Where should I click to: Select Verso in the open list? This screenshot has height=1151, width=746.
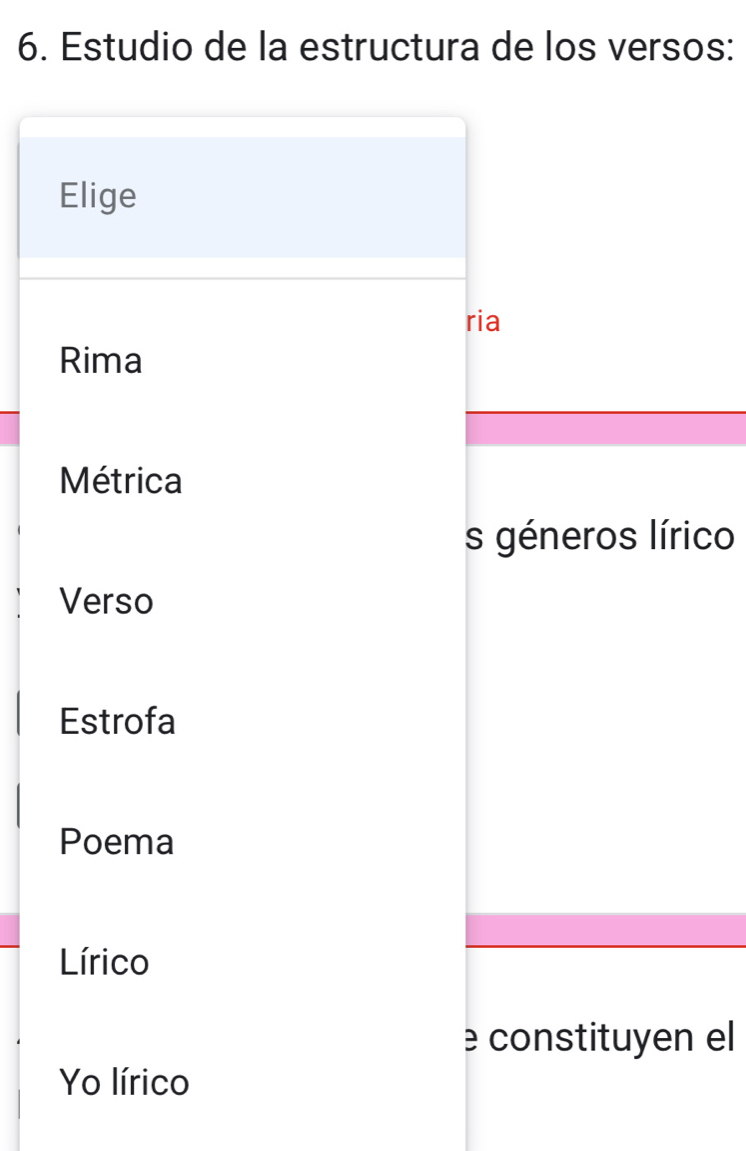[106, 602]
